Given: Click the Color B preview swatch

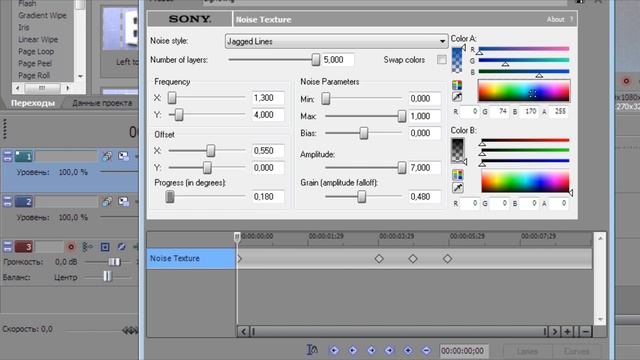Looking at the screenshot, I should click(x=458, y=151).
